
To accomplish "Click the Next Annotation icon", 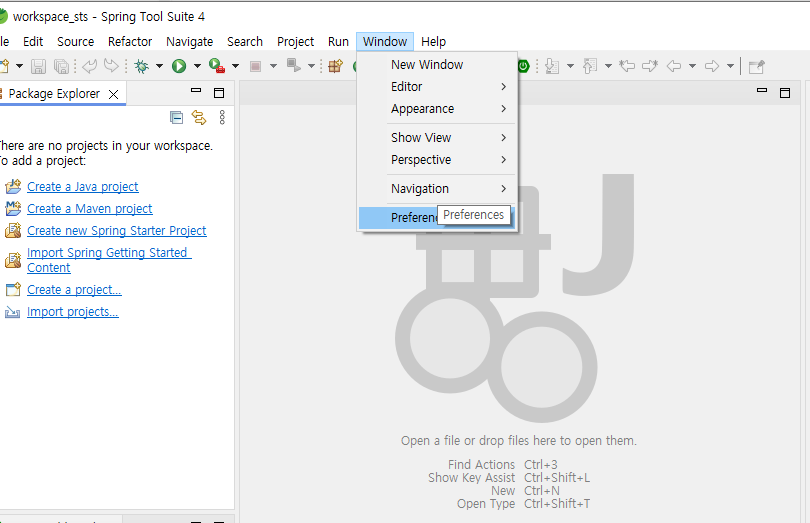I will pyautogui.click(x=552, y=66).
